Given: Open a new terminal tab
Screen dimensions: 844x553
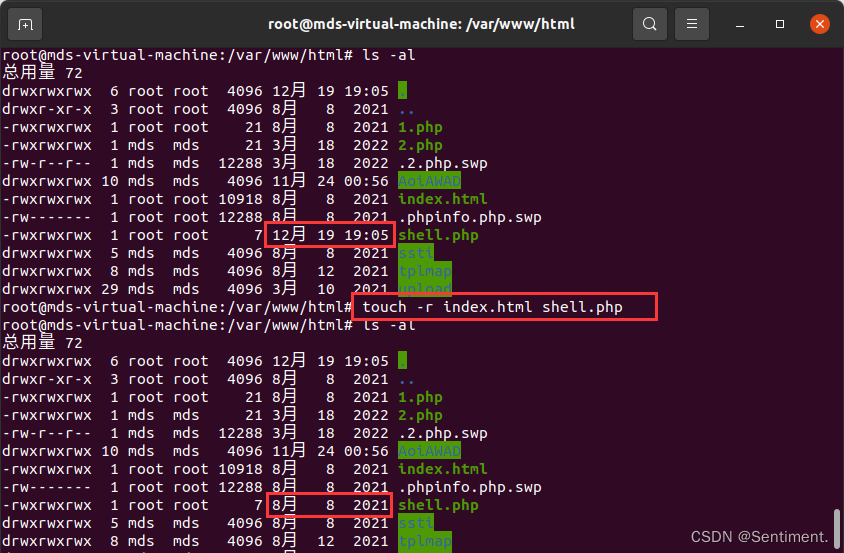Looking at the screenshot, I should (x=25, y=24).
